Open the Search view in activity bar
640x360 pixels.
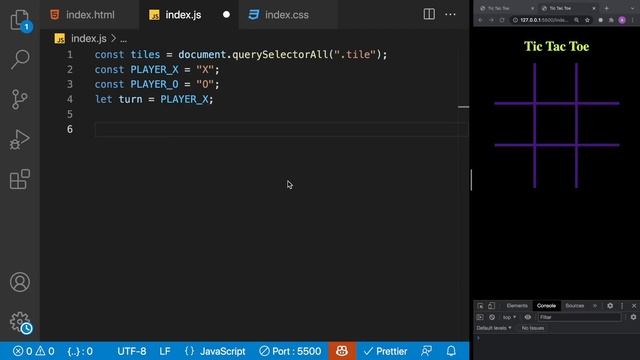pyautogui.click(x=20, y=59)
